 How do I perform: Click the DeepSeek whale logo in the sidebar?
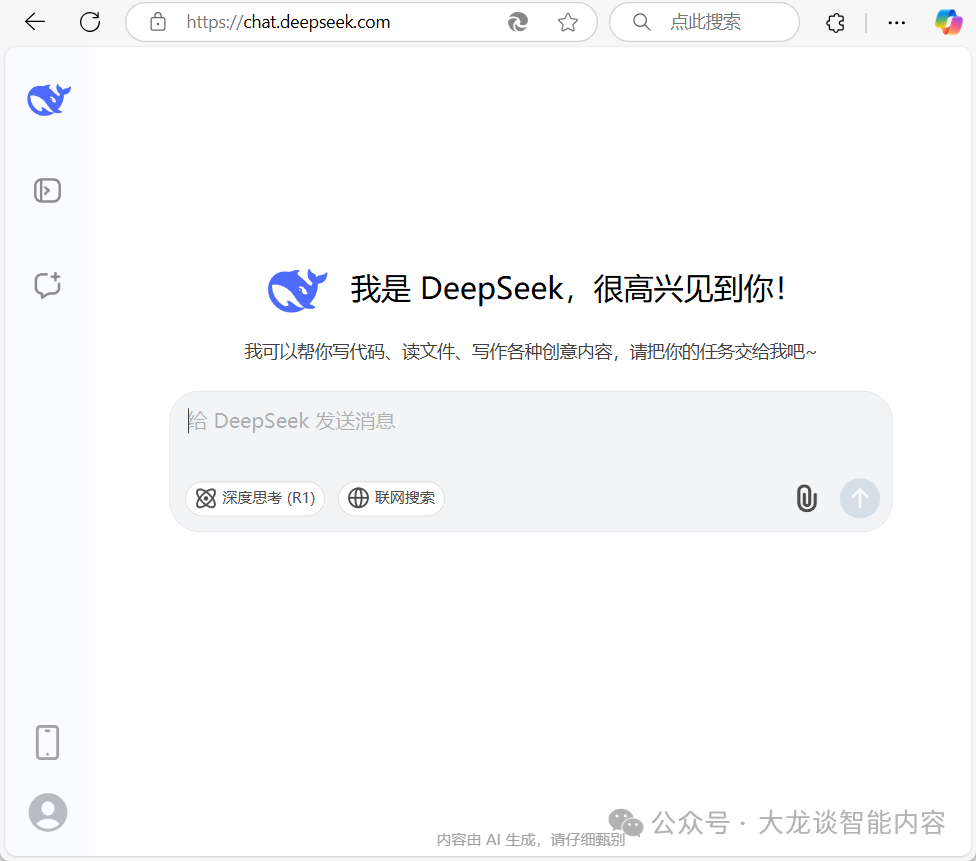coord(49,100)
